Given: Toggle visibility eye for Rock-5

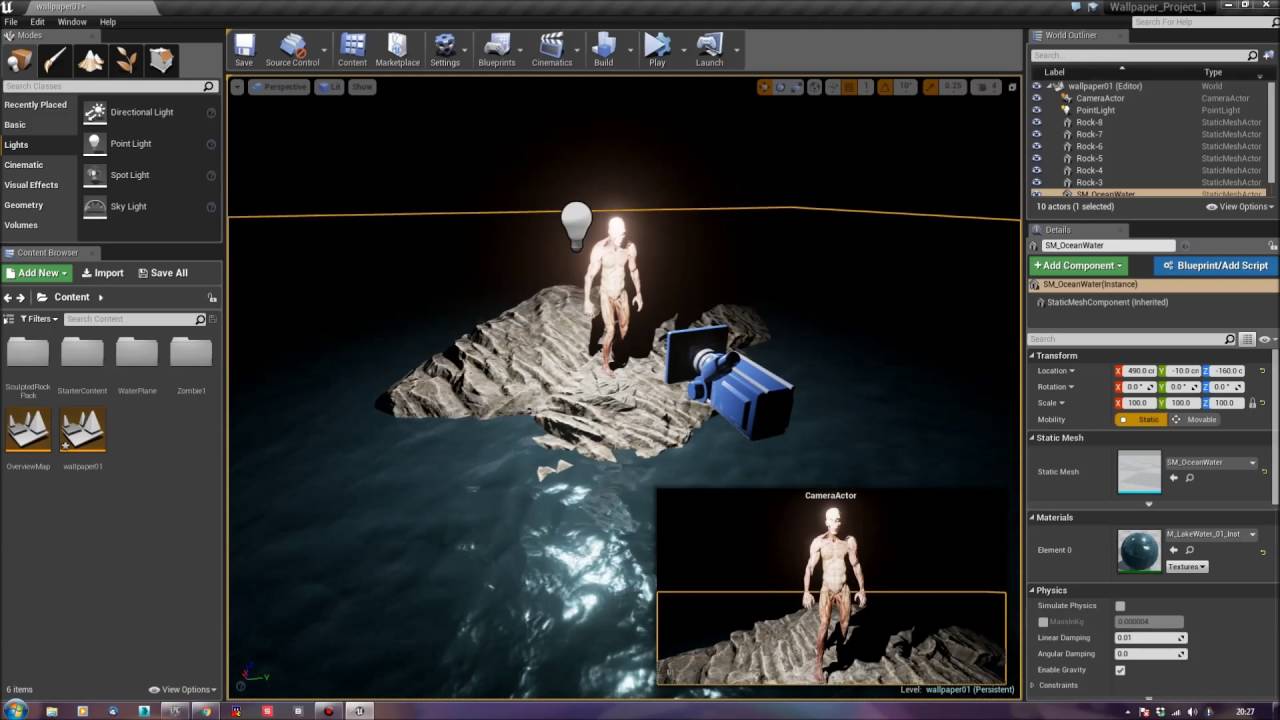Looking at the screenshot, I should point(1036,158).
